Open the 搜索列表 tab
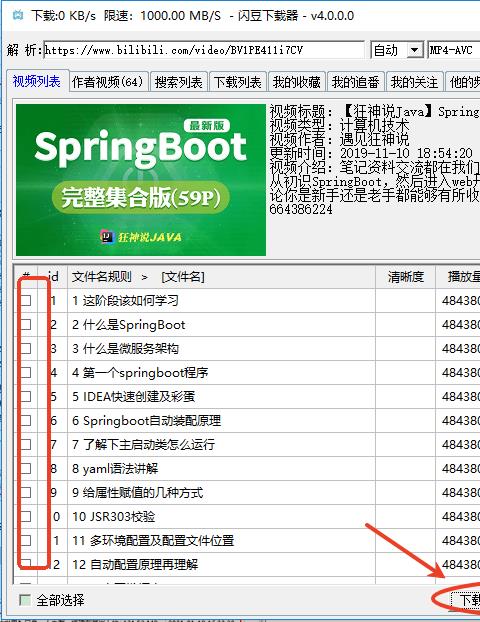 pyautogui.click(x=178, y=82)
